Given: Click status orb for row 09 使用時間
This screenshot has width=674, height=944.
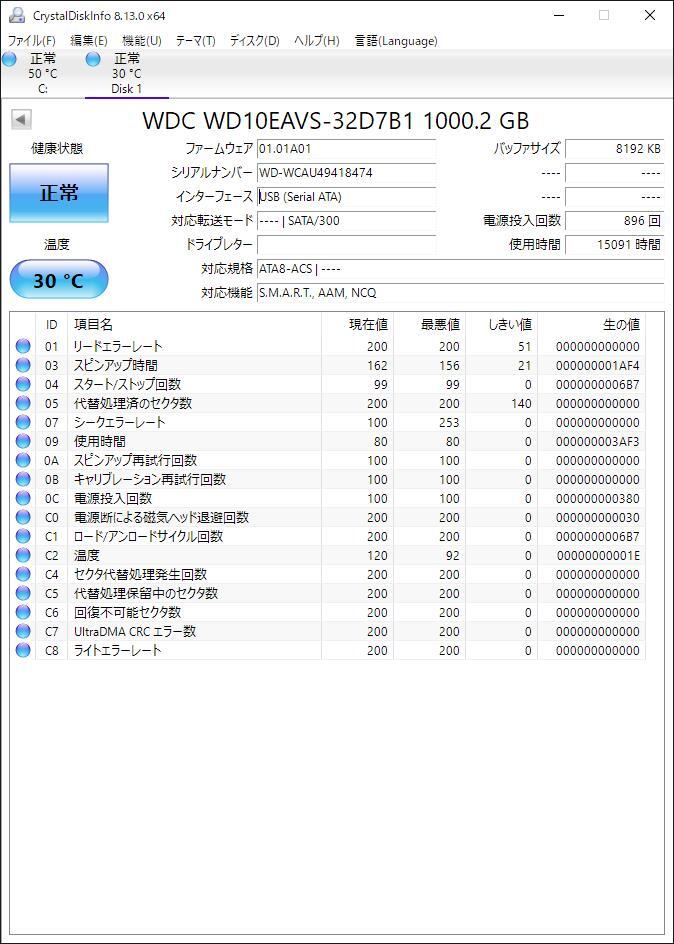Looking at the screenshot, I should (x=23, y=441).
